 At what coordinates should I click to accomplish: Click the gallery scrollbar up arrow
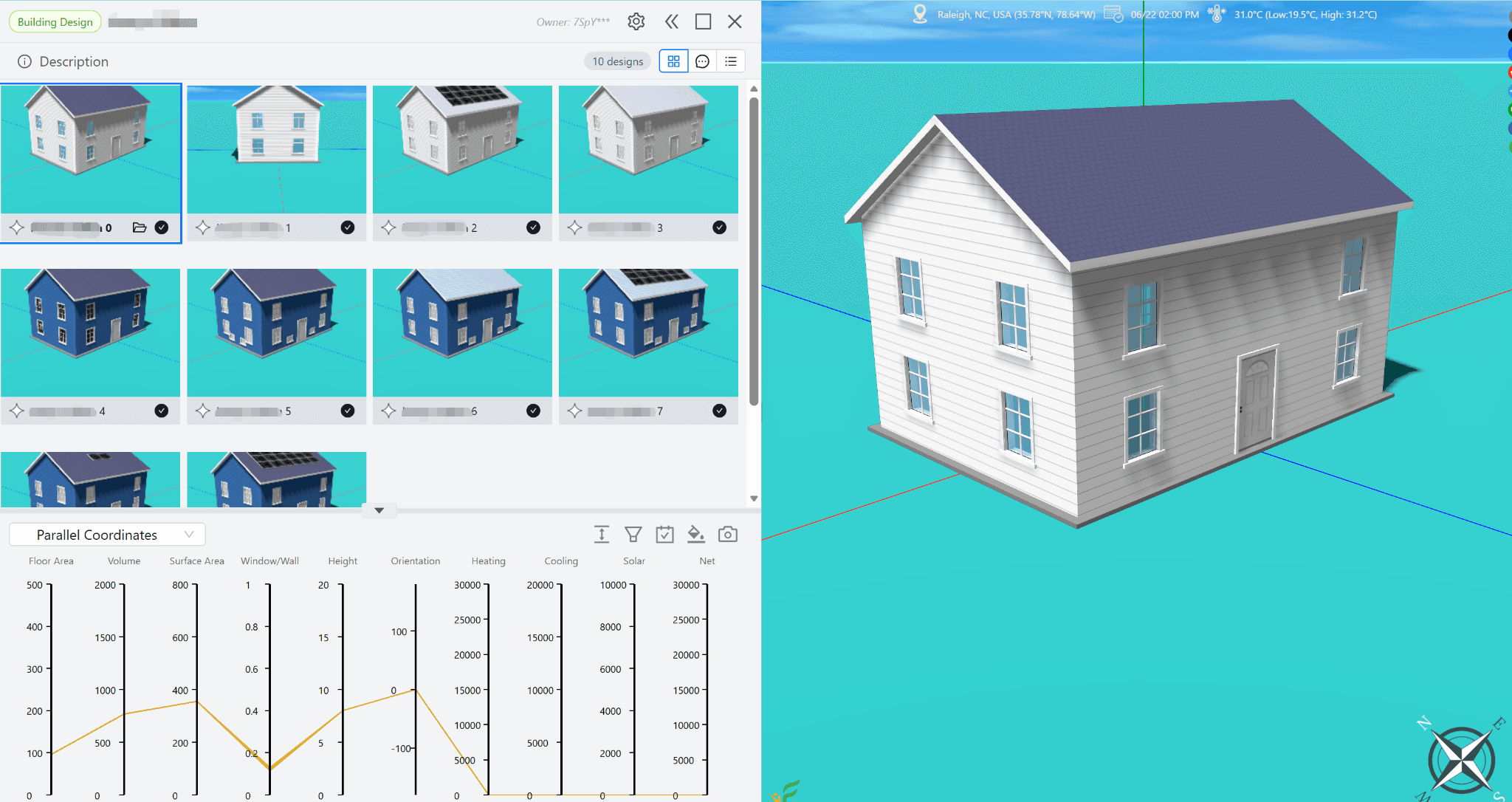pyautogui.click(x=754, y=89)
